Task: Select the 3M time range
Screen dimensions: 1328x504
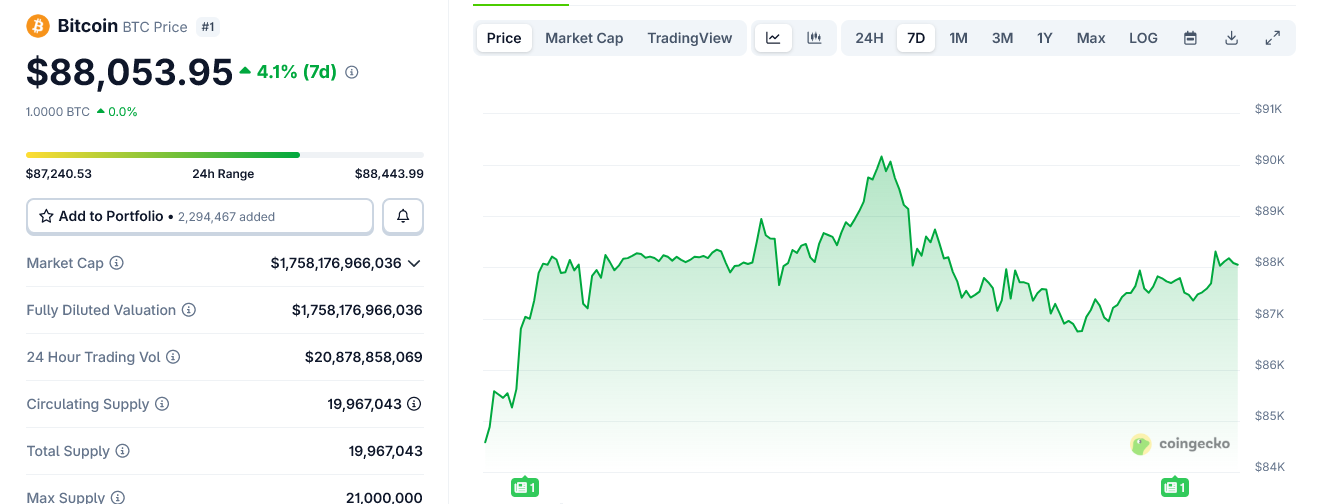Action: [1002, 38]
